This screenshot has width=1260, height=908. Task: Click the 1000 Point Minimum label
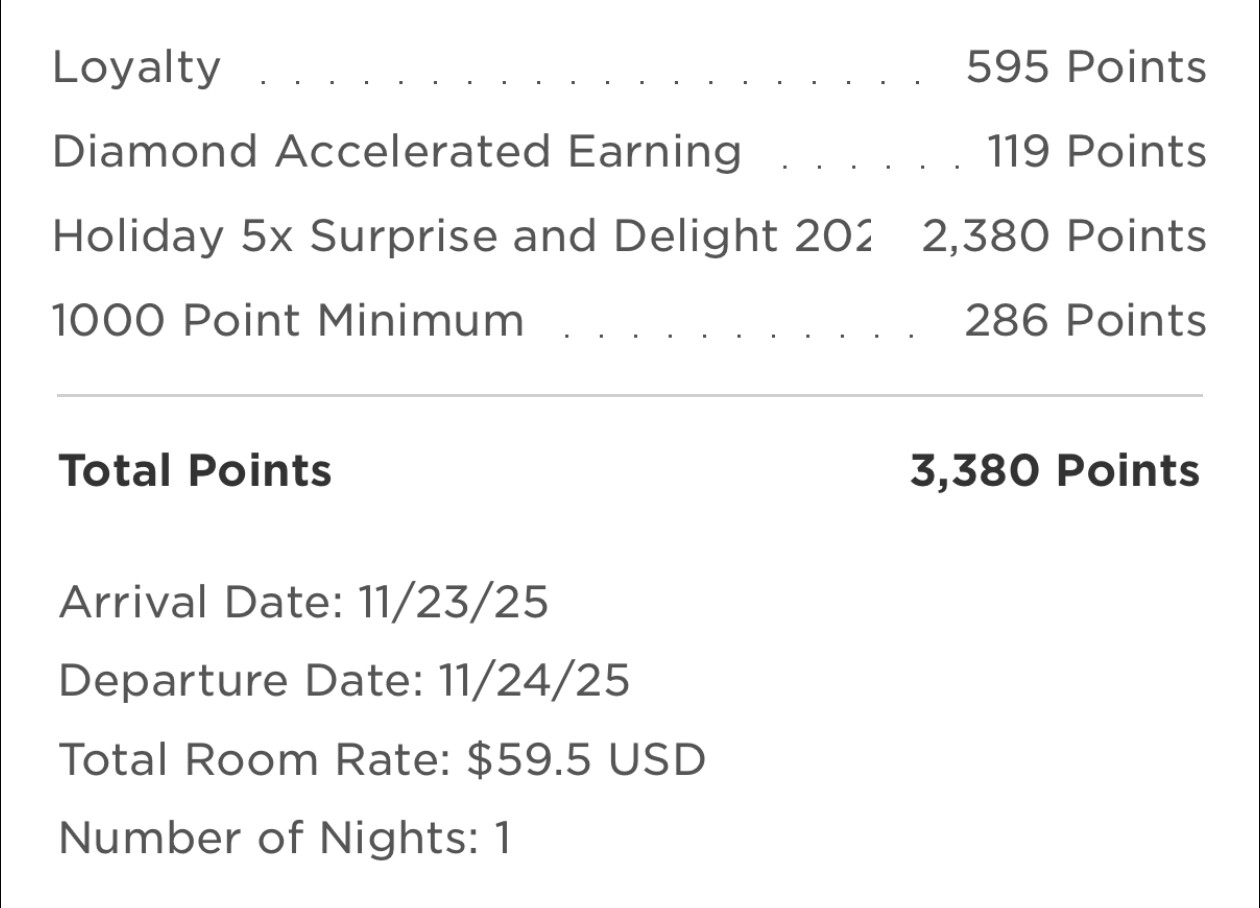point(288,321)
